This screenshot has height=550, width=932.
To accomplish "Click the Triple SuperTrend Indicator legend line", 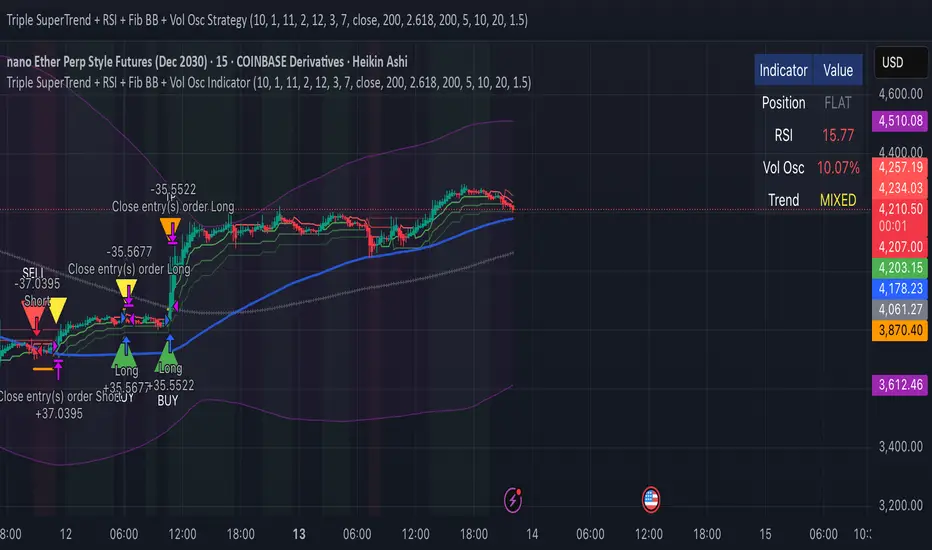I will pyautogui.click(x=269, y=83).
